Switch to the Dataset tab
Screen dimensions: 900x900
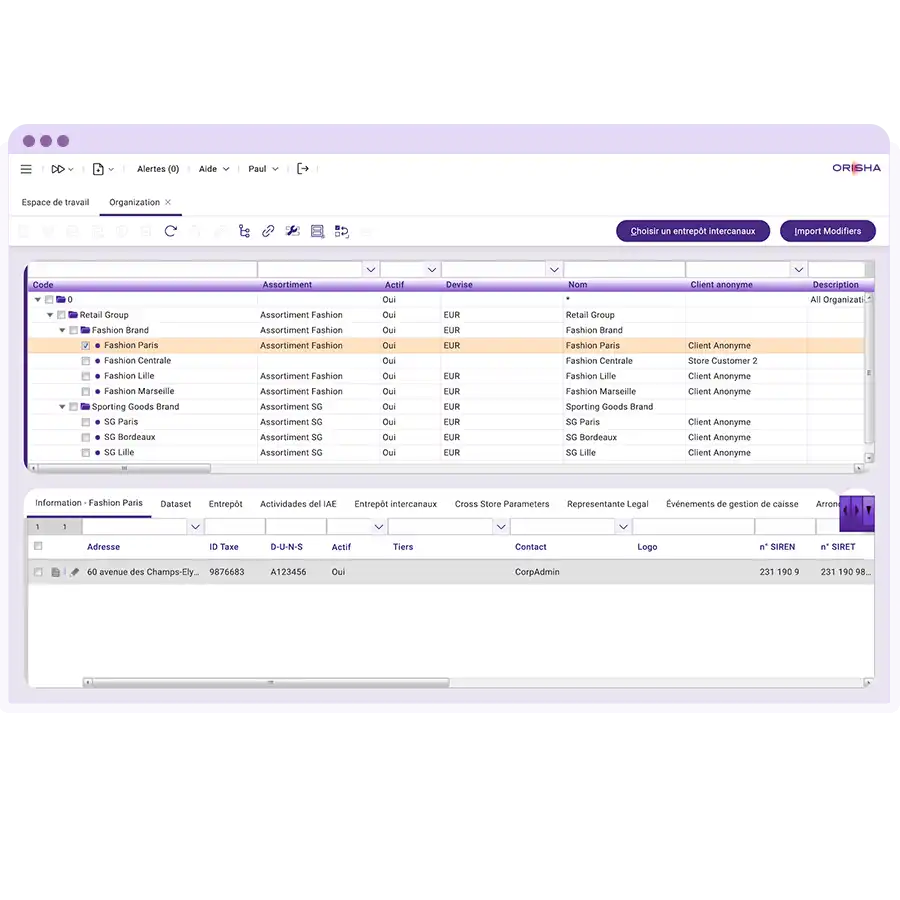(176, 504)
